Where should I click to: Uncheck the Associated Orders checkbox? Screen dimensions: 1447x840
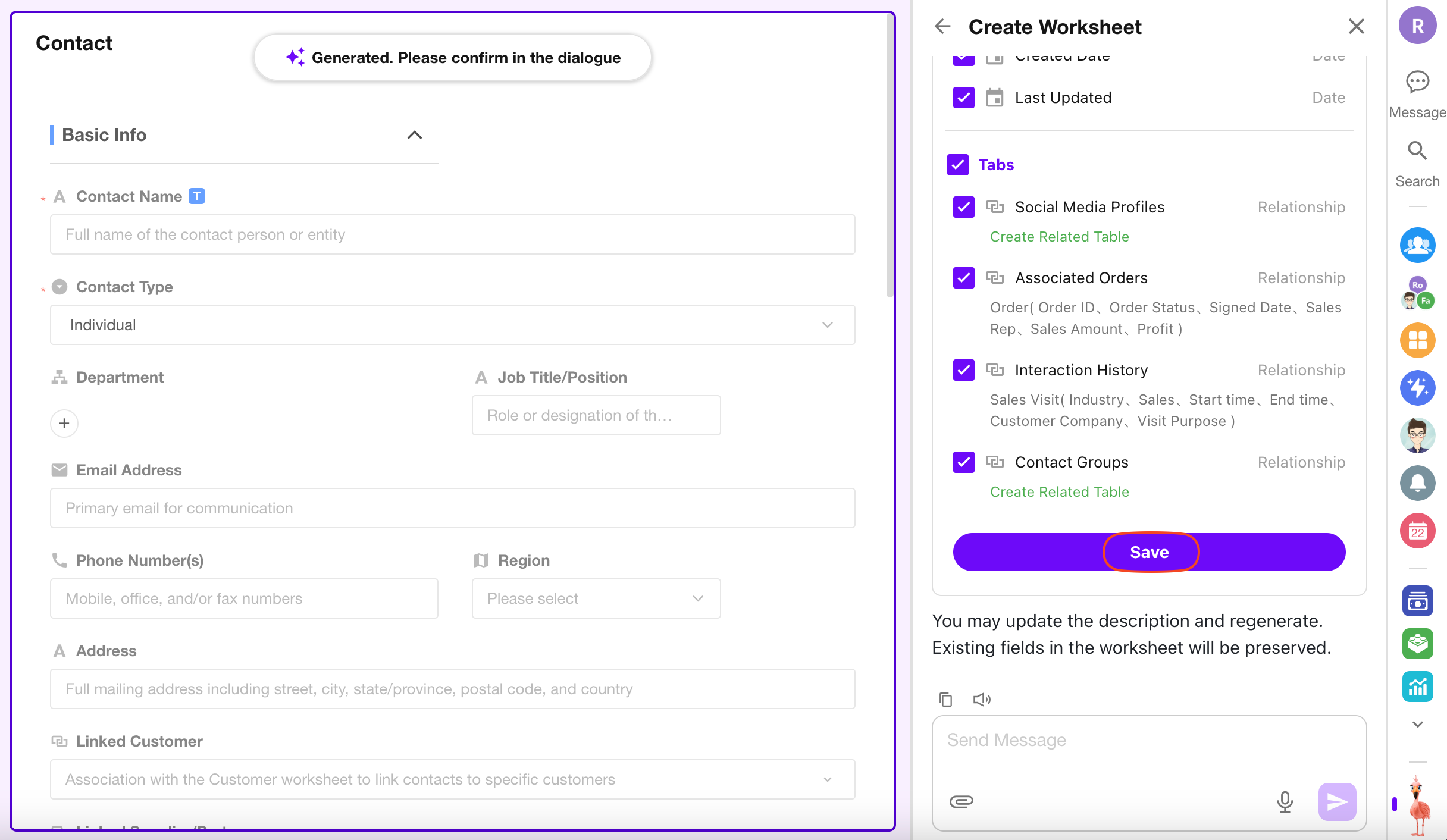[x=963, y=278]
